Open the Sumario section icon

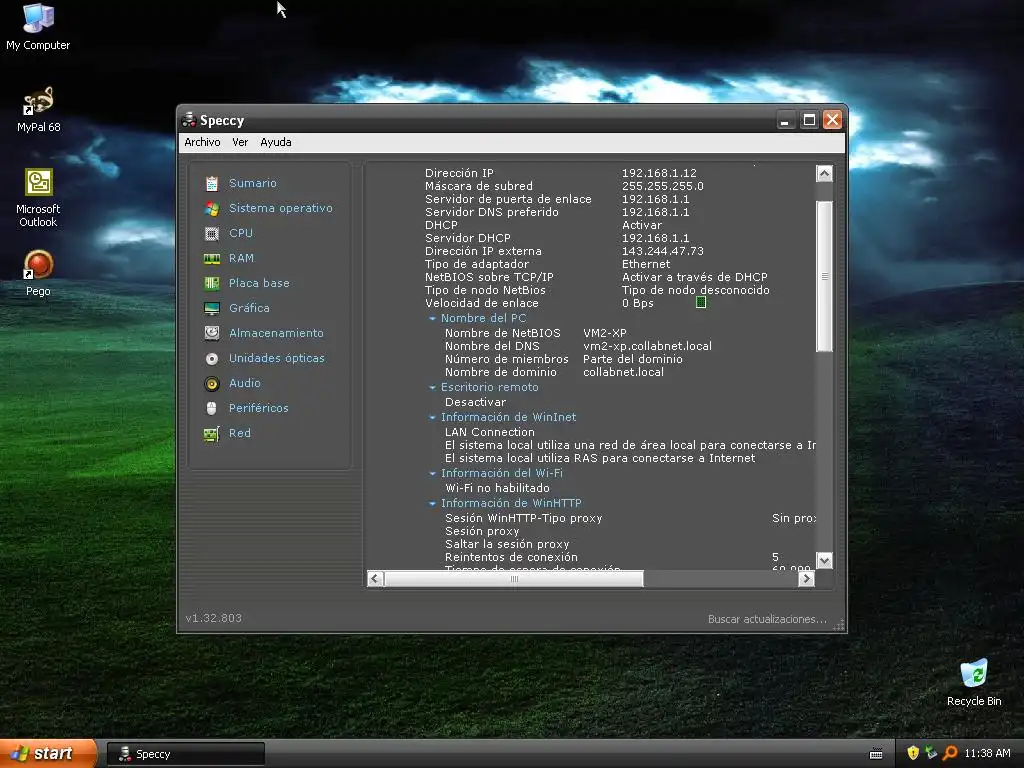(212, 184)
